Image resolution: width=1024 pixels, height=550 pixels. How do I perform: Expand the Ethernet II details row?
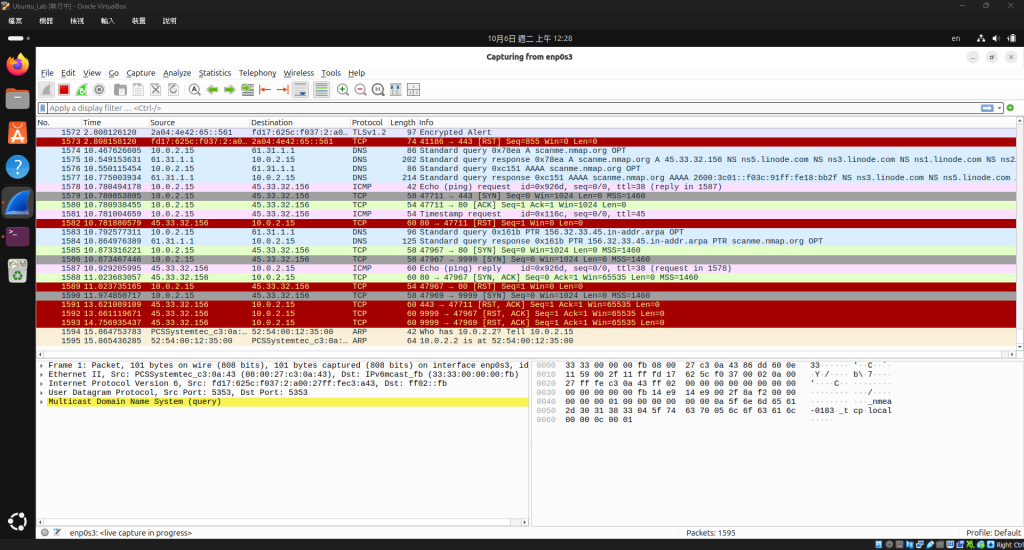tap(42, 374)
